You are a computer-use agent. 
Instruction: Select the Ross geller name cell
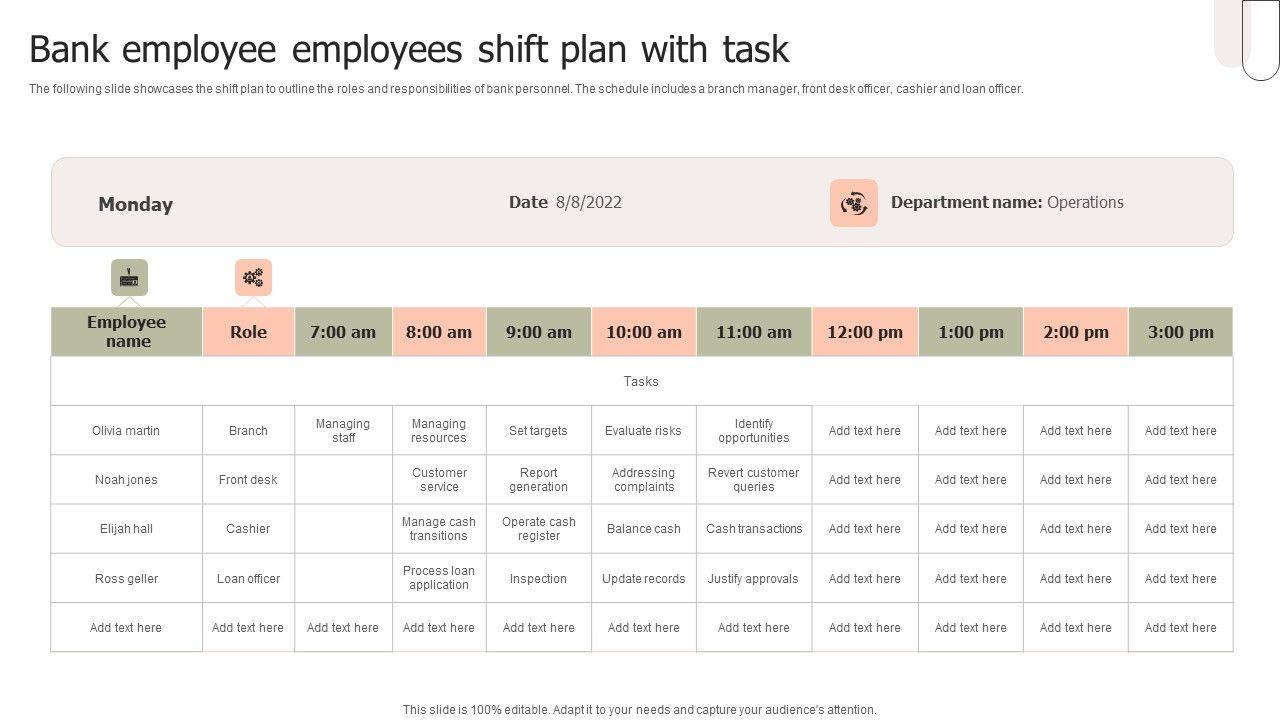tap(126, 579)
